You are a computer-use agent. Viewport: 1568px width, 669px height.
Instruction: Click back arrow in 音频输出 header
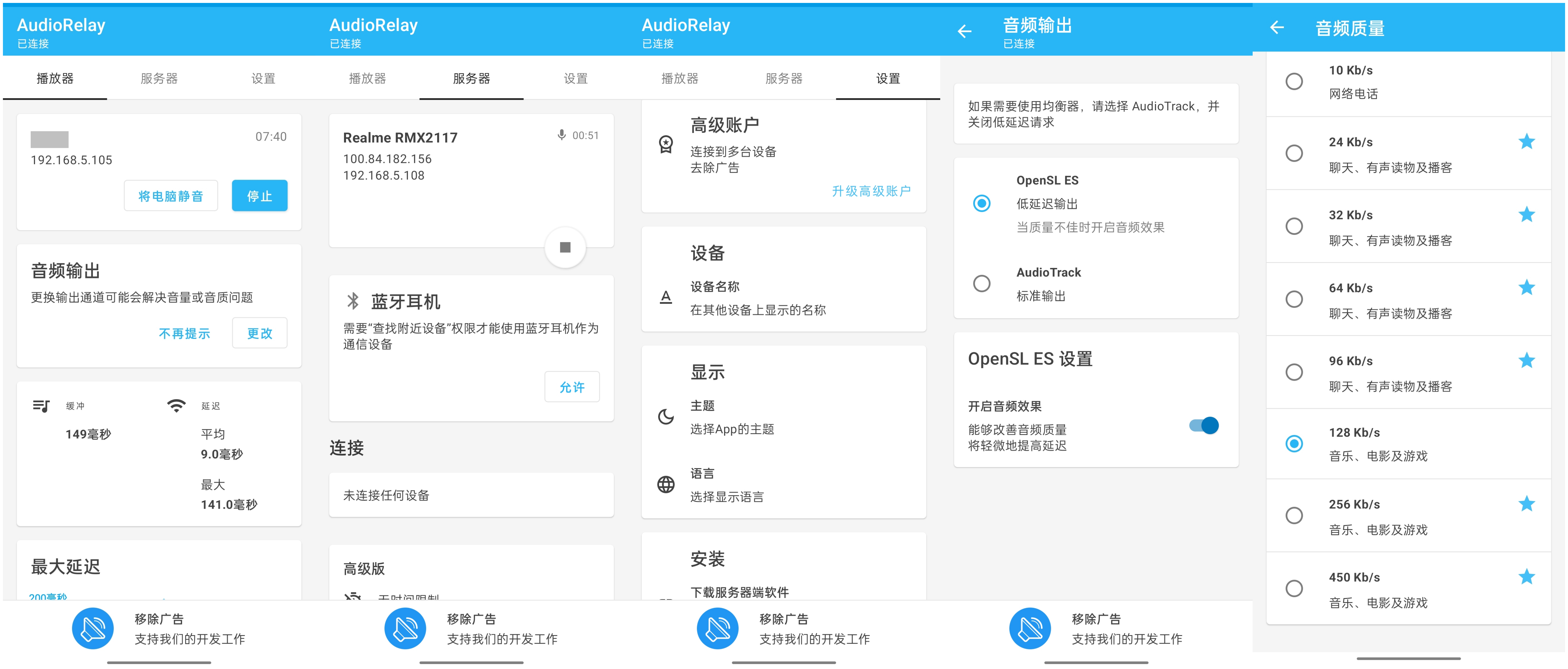click(x=964, y=32)
